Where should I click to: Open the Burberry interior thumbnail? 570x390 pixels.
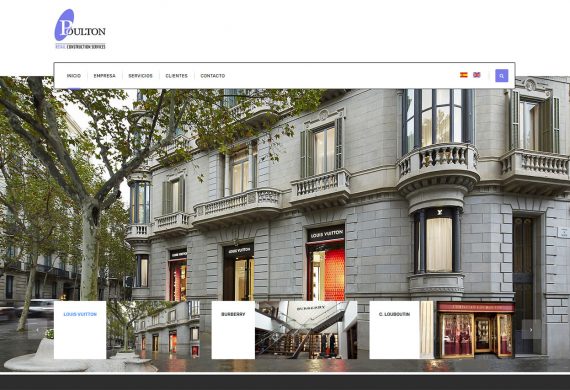click(306, 330)
